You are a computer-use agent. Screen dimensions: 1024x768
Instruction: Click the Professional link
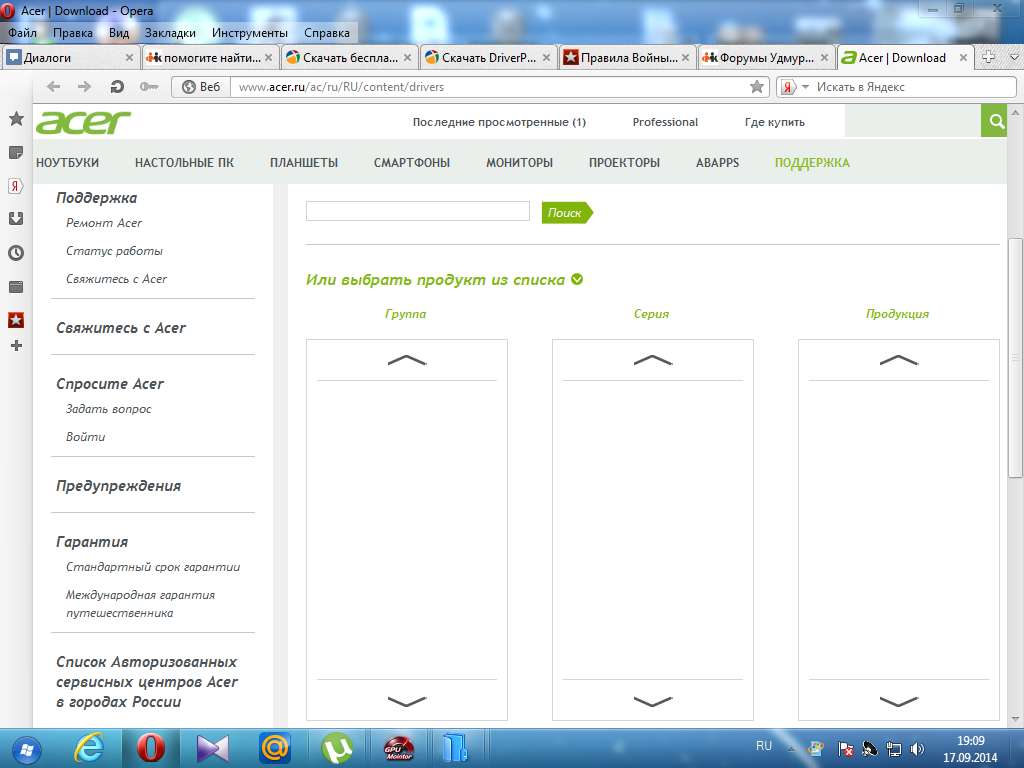coord(665,122)
